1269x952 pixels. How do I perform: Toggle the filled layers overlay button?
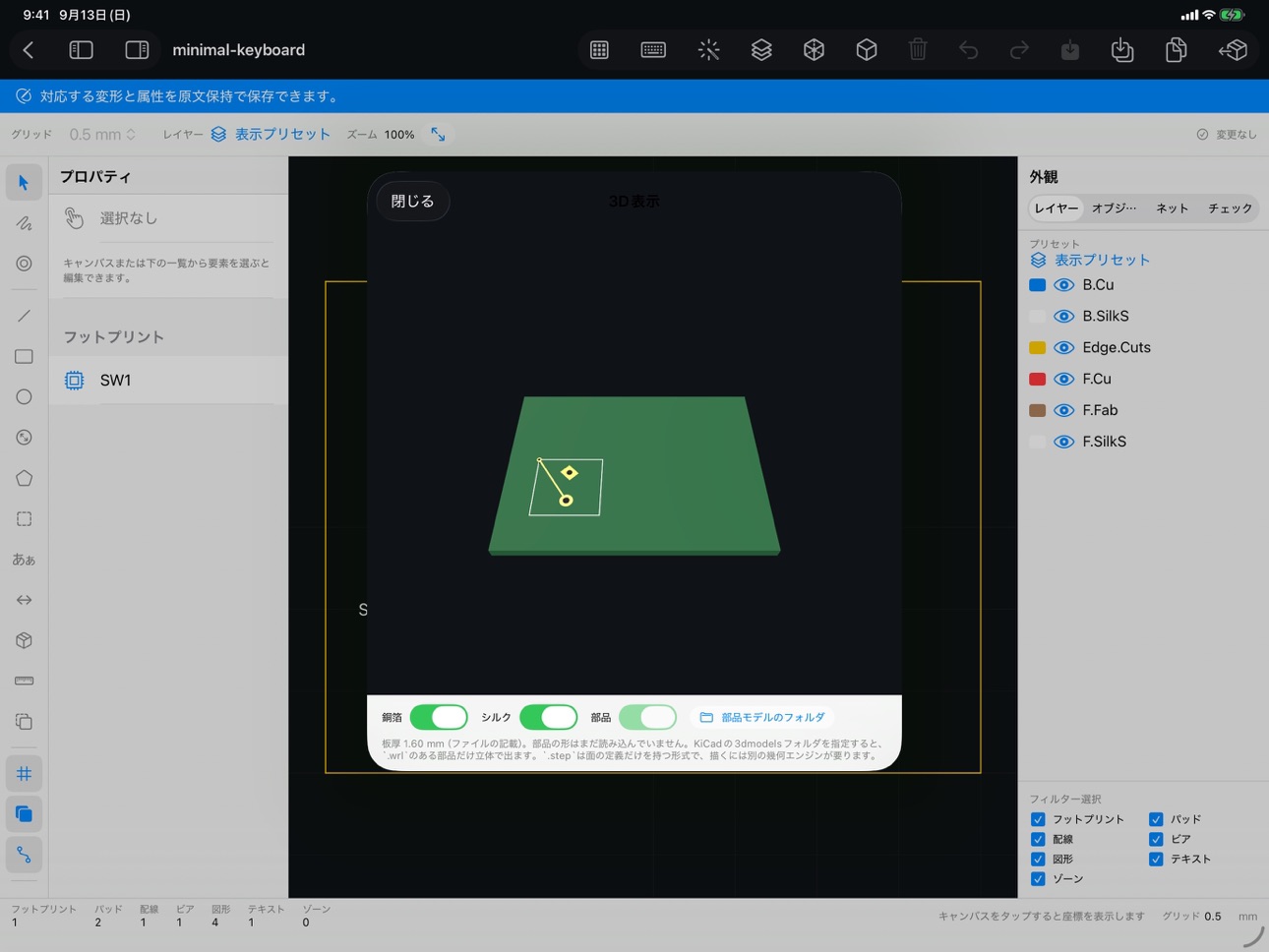pos(24,814)
